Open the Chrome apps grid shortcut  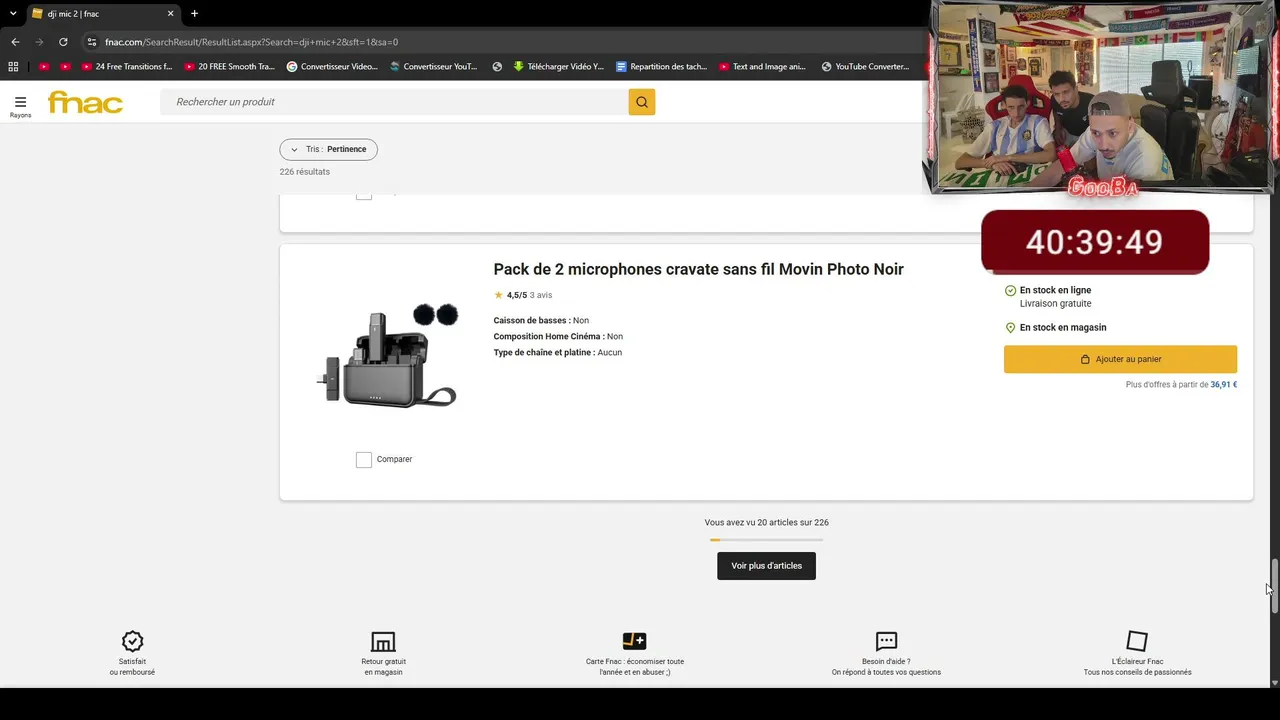(13, 67)
